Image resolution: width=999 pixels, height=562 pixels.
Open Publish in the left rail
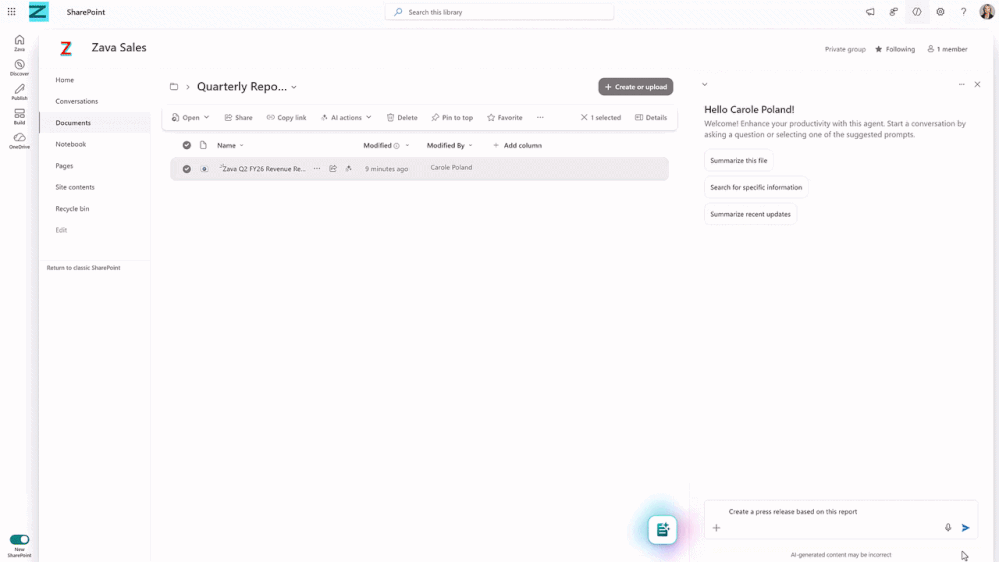tap(19, 92)
